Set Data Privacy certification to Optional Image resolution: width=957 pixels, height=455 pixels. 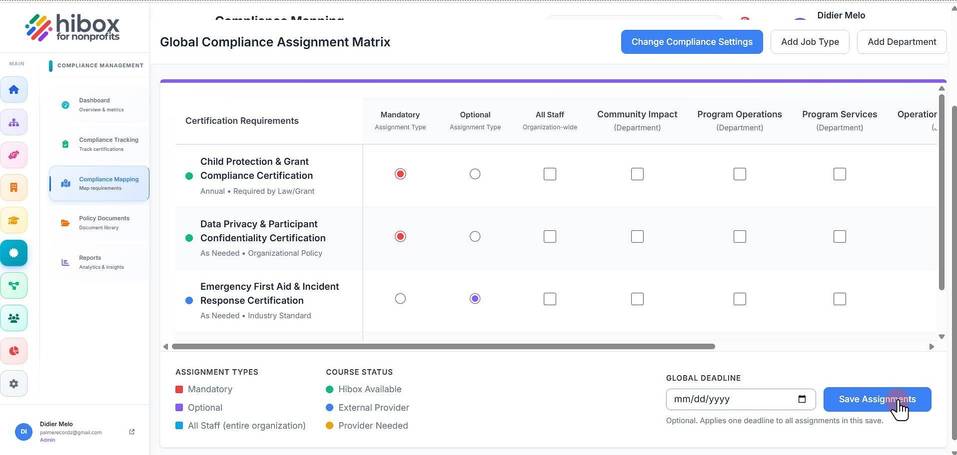coord(475,236)
